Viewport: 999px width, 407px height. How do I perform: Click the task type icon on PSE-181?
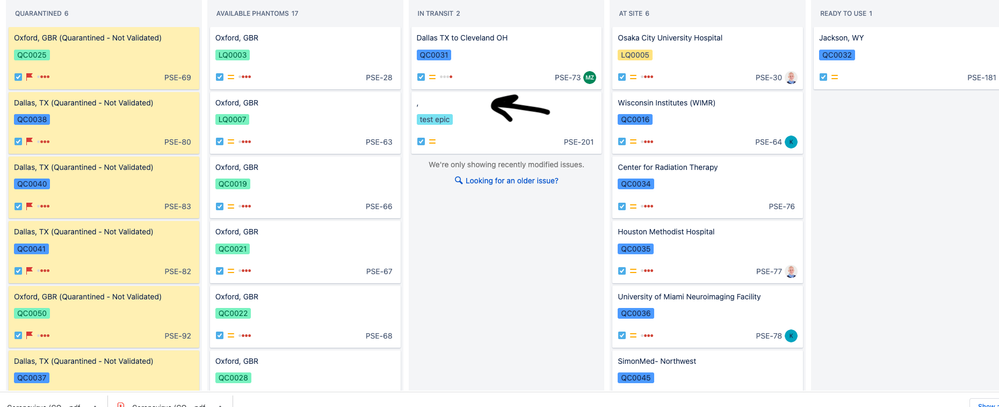[x=823, y=77]
